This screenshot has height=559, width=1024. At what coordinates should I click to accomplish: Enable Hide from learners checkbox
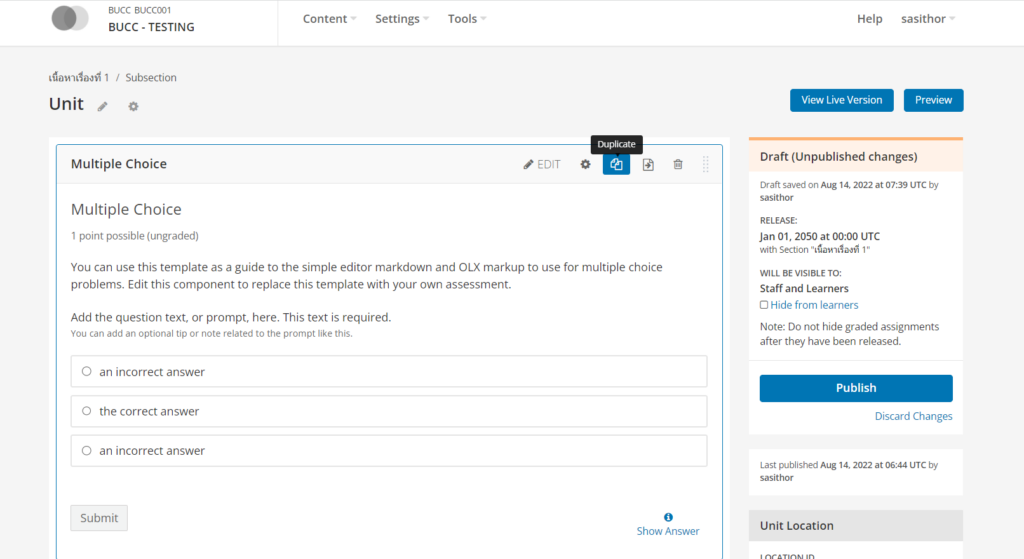(x=764, y=305)
